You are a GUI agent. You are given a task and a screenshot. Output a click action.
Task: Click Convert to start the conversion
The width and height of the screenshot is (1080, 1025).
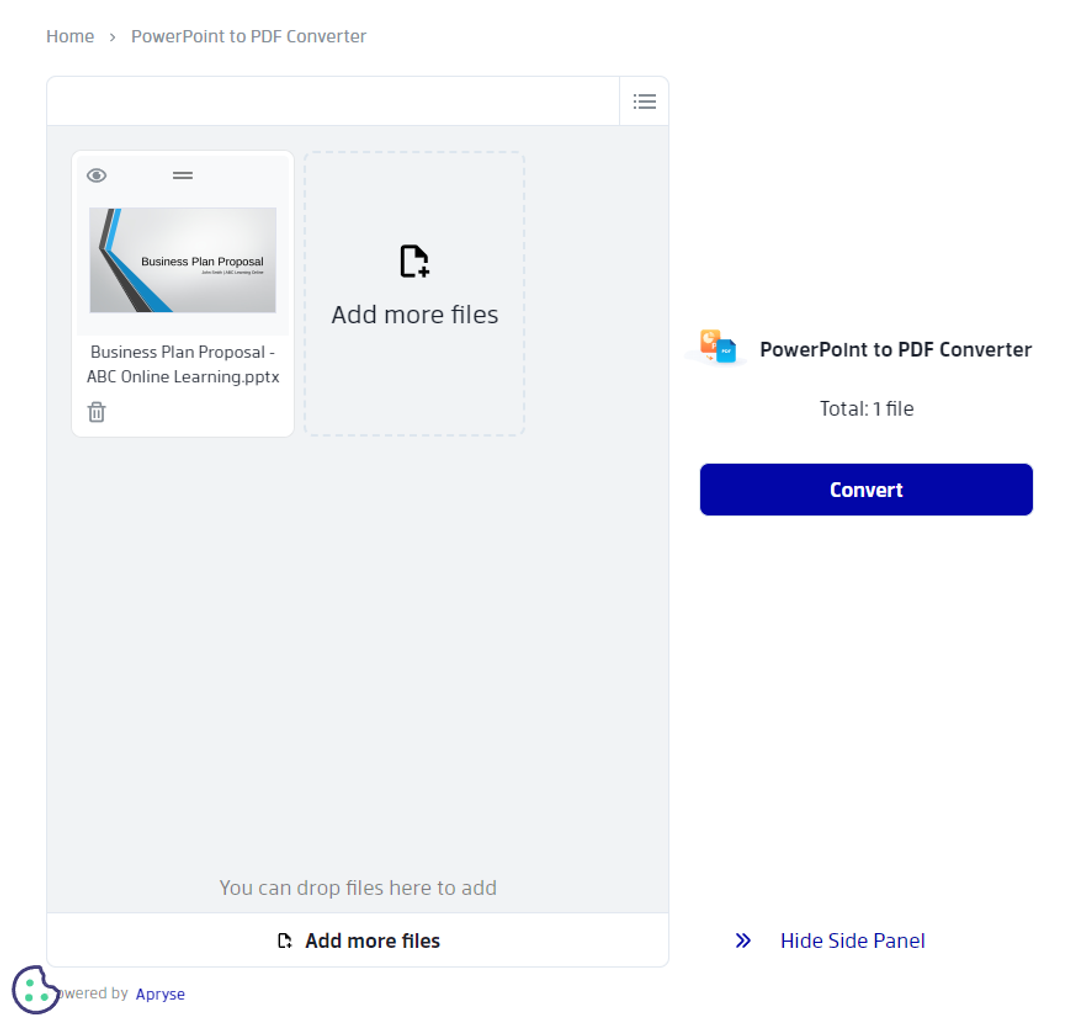866,489
